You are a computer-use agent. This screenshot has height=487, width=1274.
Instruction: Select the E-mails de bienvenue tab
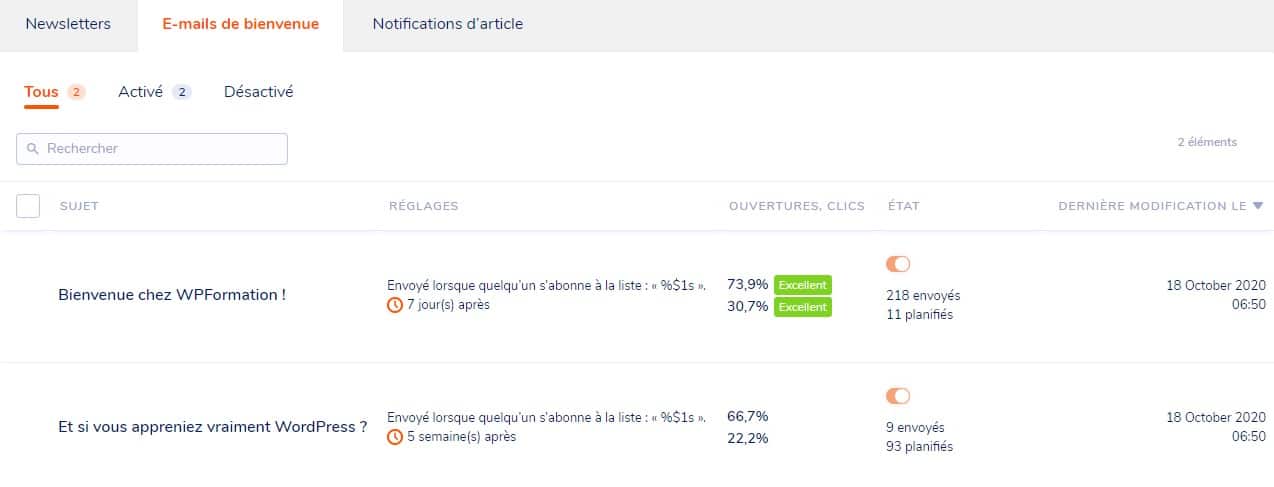[241, 24]
